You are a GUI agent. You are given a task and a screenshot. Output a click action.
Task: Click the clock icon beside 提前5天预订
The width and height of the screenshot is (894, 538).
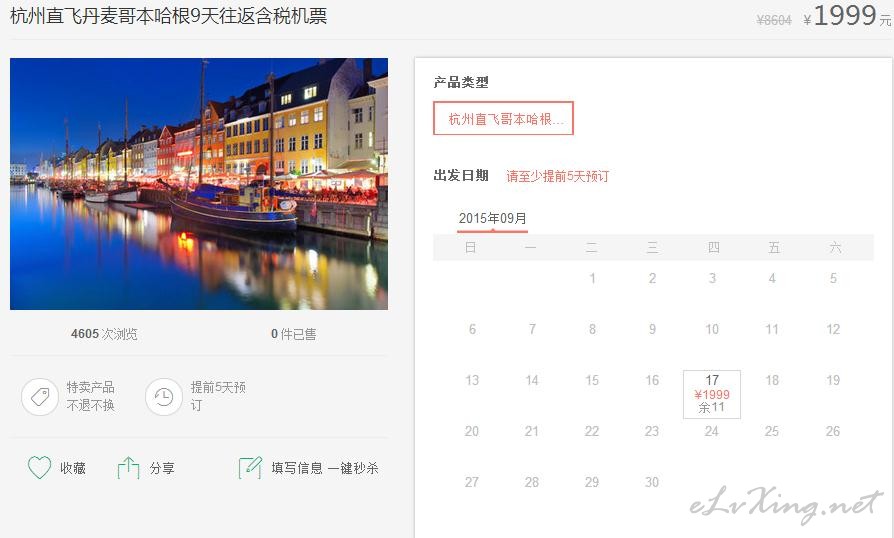coord(164,397)
